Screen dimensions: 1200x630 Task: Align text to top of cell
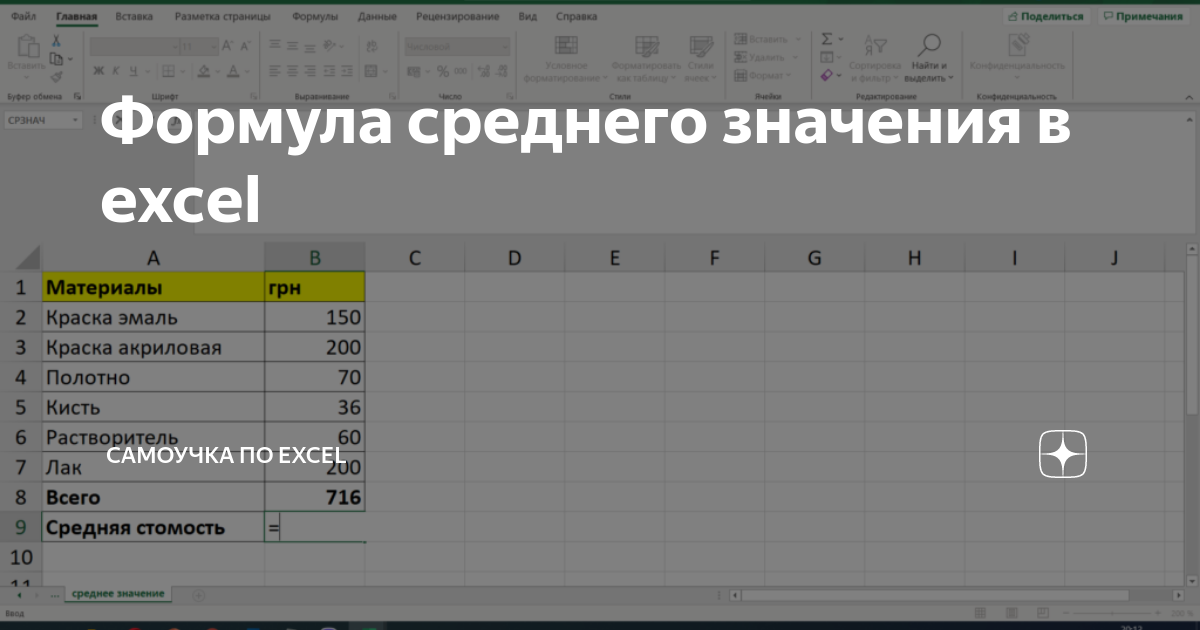(x=274, y=46)
